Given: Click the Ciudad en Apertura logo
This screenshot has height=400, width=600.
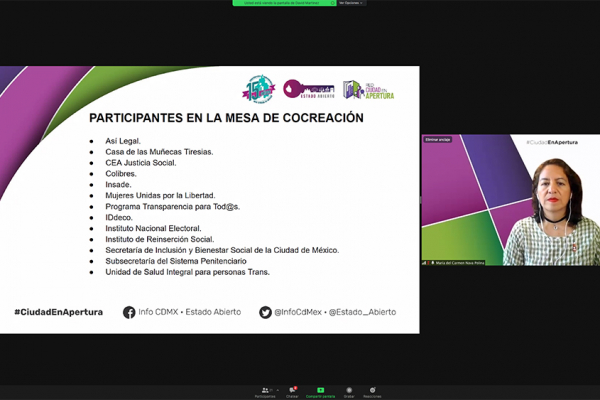Looking at the screenshot, I should click(x=368, y=90).
